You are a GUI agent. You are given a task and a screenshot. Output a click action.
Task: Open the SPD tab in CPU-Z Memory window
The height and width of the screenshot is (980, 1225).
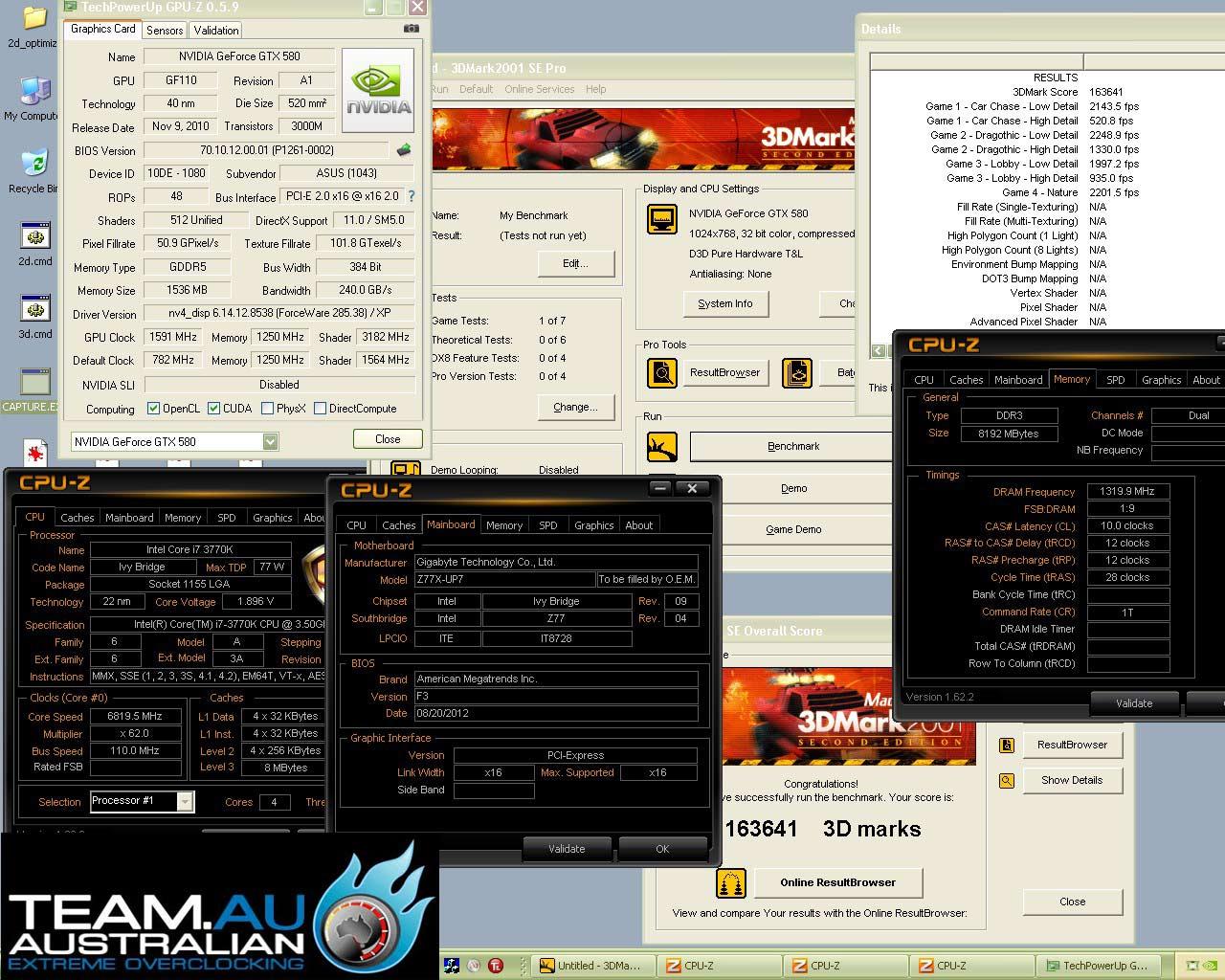click(x=1116, y=380)
